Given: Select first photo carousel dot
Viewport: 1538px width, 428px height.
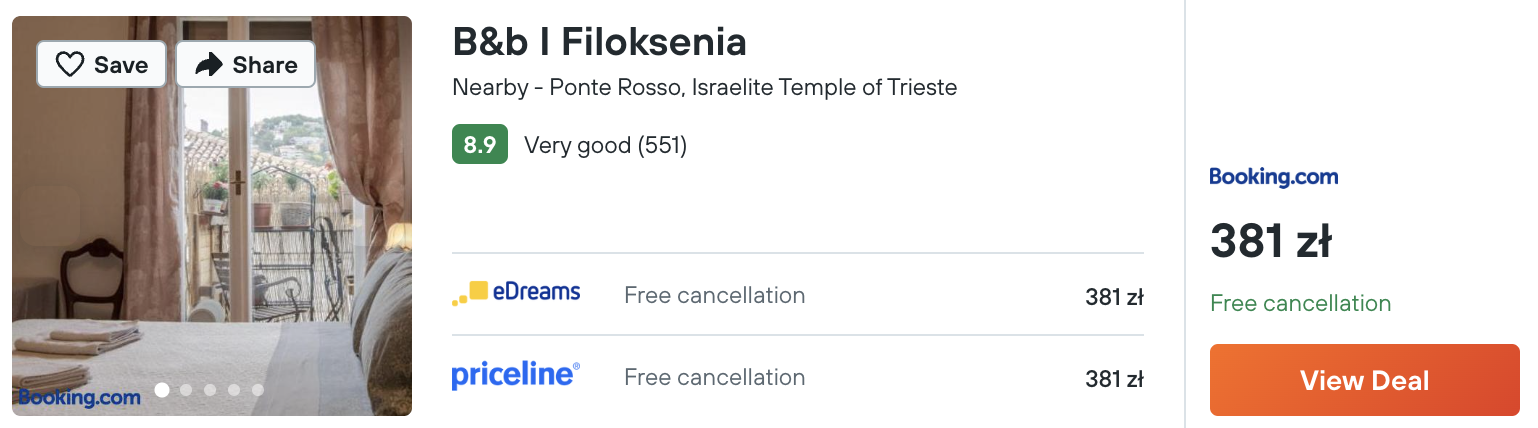Looking at the screenshot, I should click(162, 390).
